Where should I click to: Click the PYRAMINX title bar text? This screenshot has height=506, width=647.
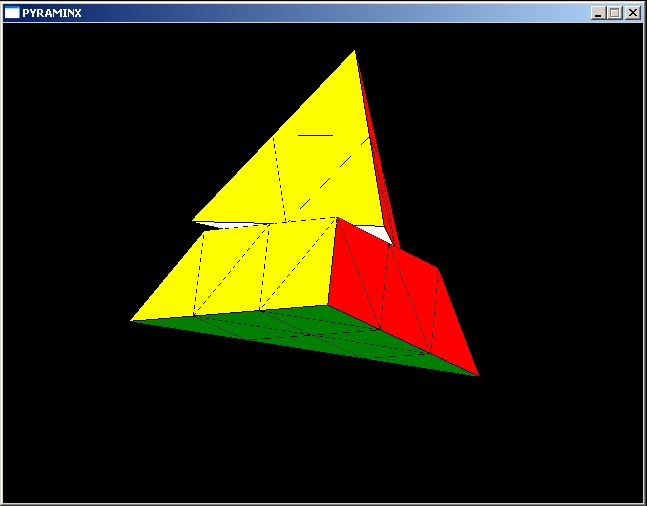click(x=52, y=13)
